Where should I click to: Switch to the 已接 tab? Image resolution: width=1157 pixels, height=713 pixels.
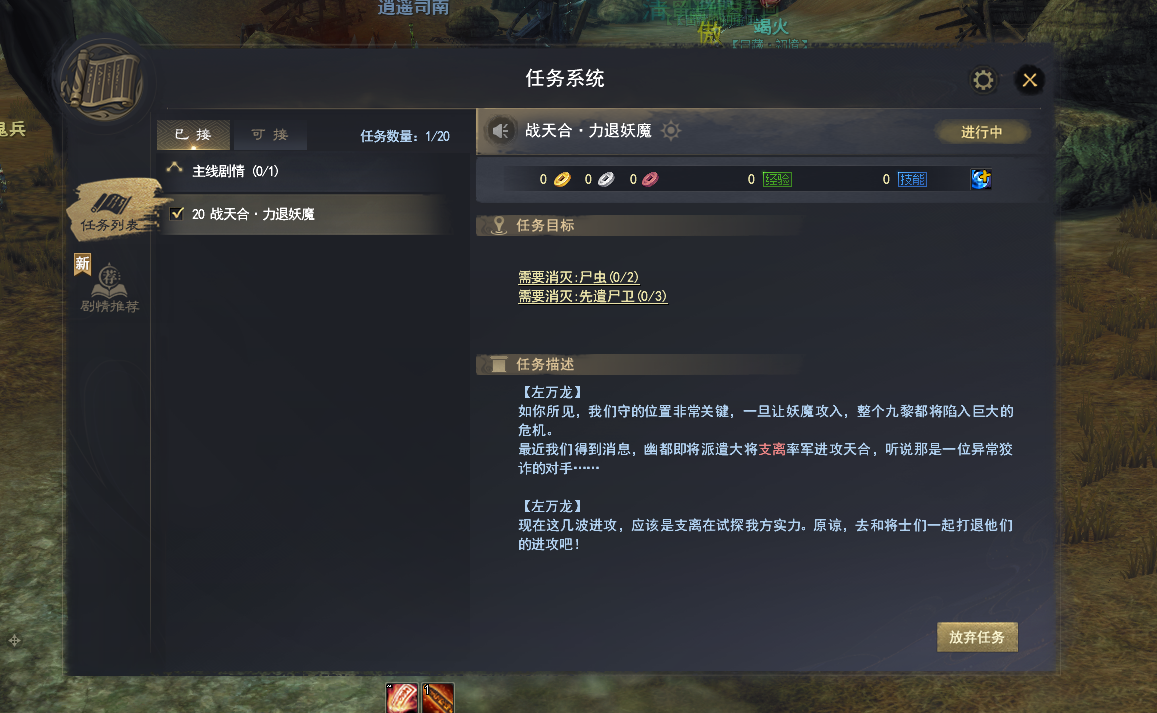coord(193,134)
